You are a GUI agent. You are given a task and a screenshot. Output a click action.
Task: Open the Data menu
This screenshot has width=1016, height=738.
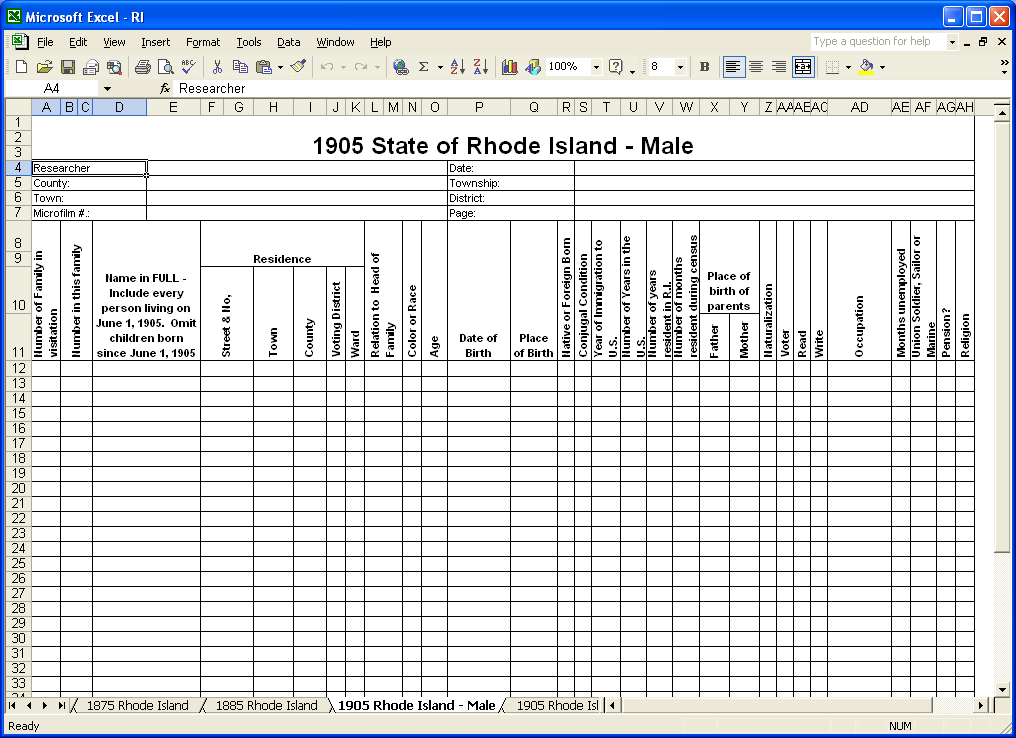[x=288, y=42]
